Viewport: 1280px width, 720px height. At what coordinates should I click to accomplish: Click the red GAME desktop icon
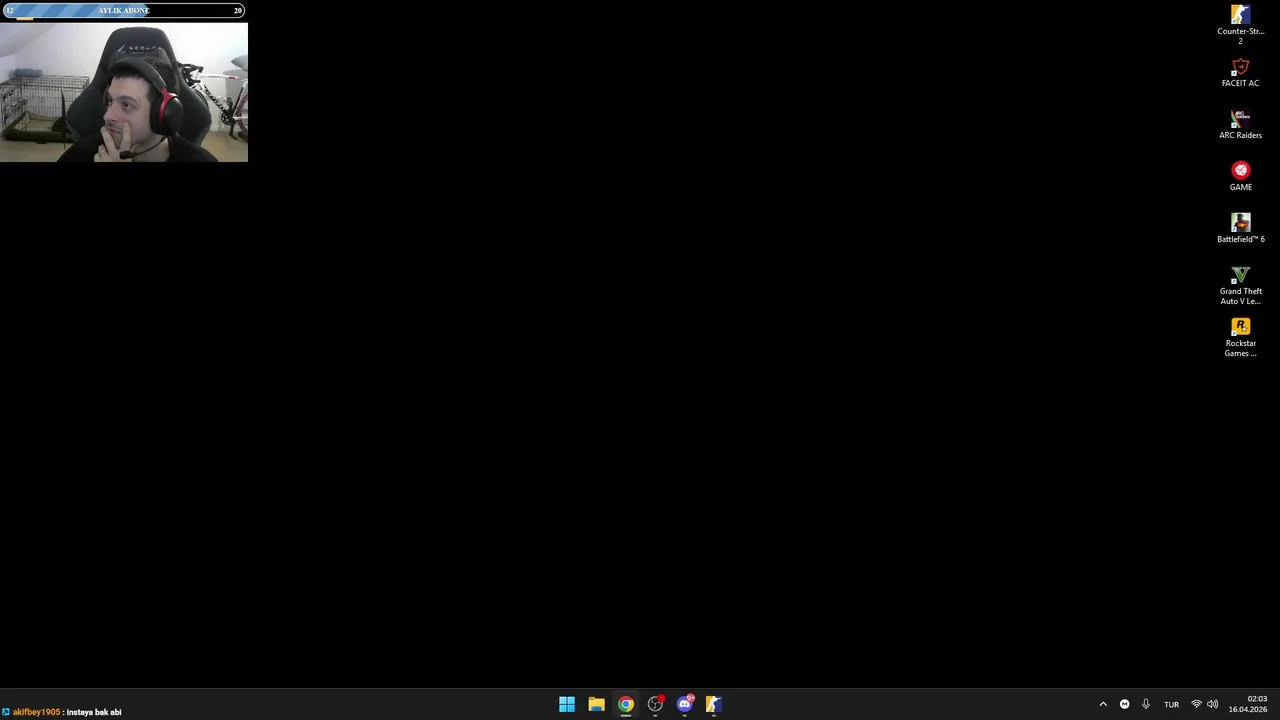tap(1240, 177)
